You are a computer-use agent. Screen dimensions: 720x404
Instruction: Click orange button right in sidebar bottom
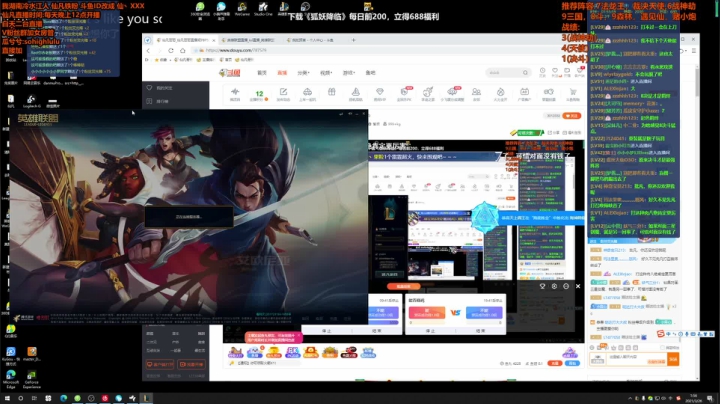pyautogui.click(x=191, y=365)
